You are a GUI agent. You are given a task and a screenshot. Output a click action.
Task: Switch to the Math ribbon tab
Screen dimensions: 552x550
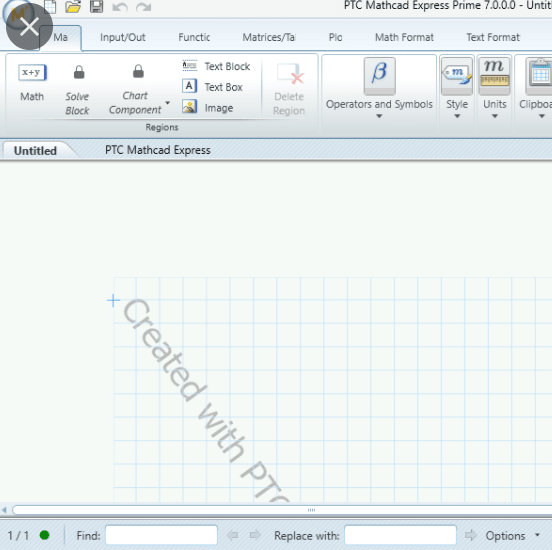coord(61,37)
